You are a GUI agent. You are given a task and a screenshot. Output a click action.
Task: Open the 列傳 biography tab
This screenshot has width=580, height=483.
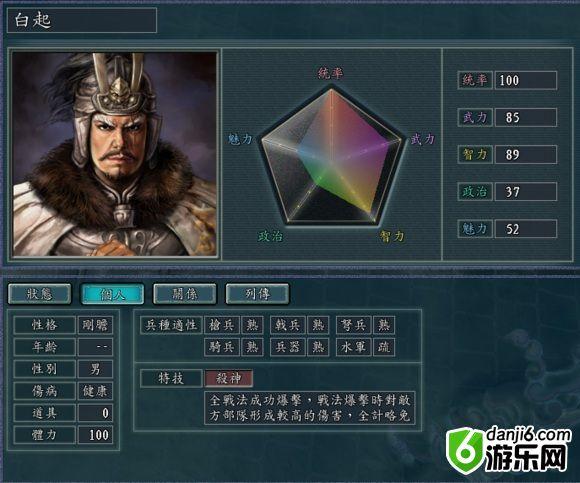point(257,294)
